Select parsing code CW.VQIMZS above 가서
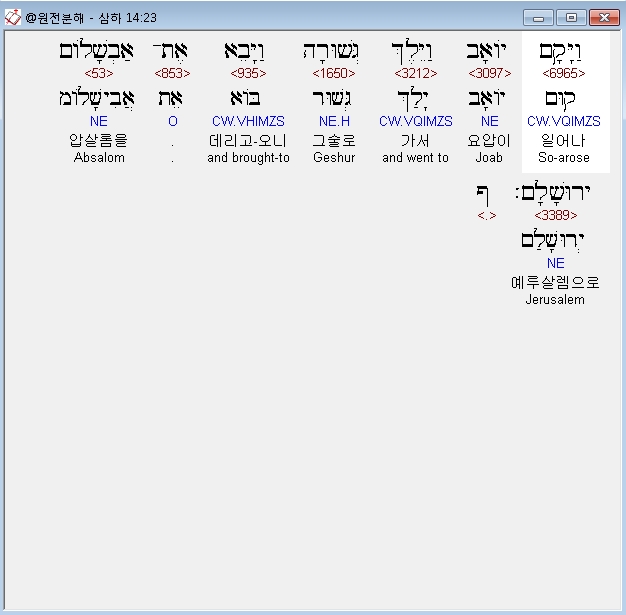This screenshot has height=615, width=626. coord(416,121)
